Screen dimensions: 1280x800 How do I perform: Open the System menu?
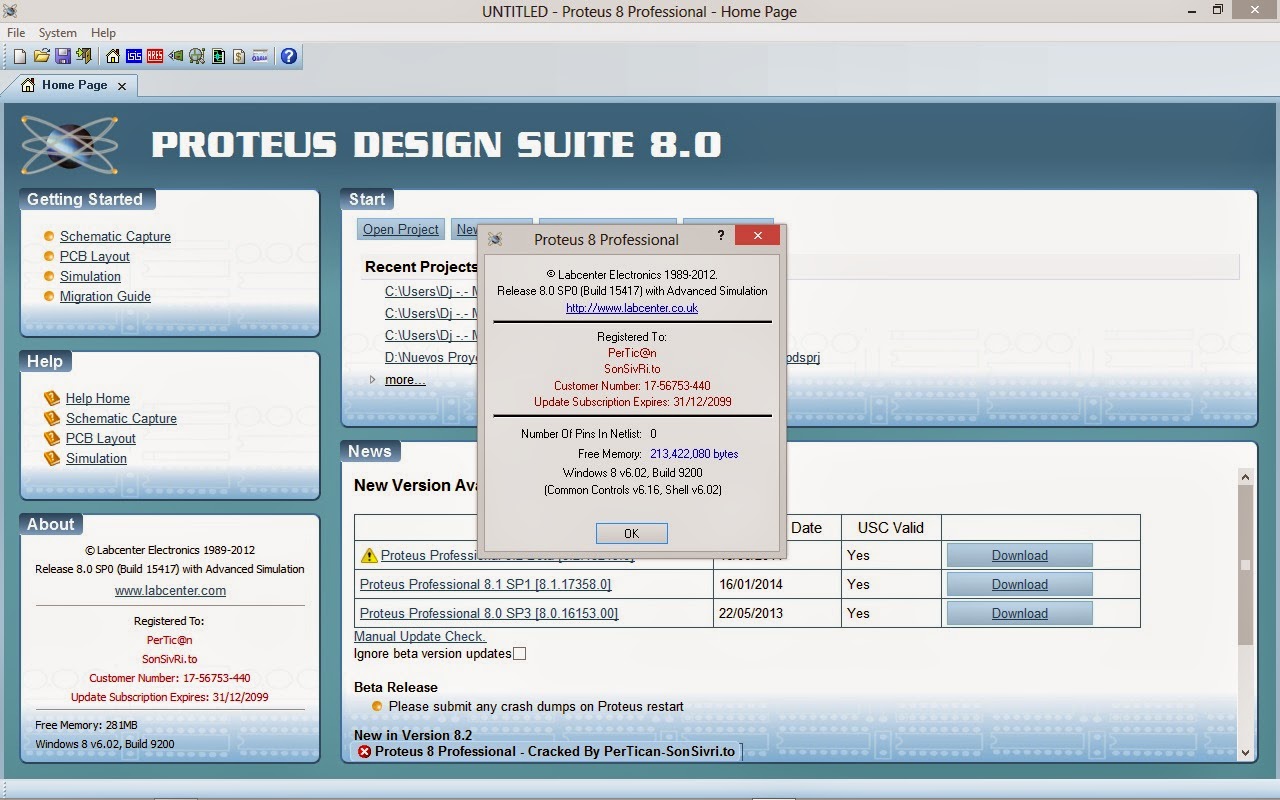(57, 32)
